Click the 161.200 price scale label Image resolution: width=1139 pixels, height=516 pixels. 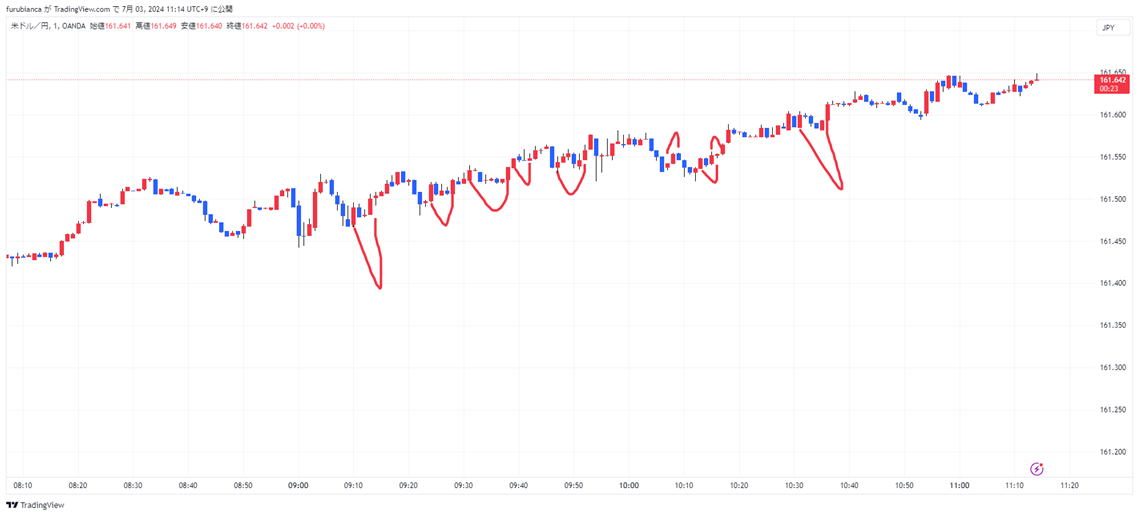[1112, 451]
